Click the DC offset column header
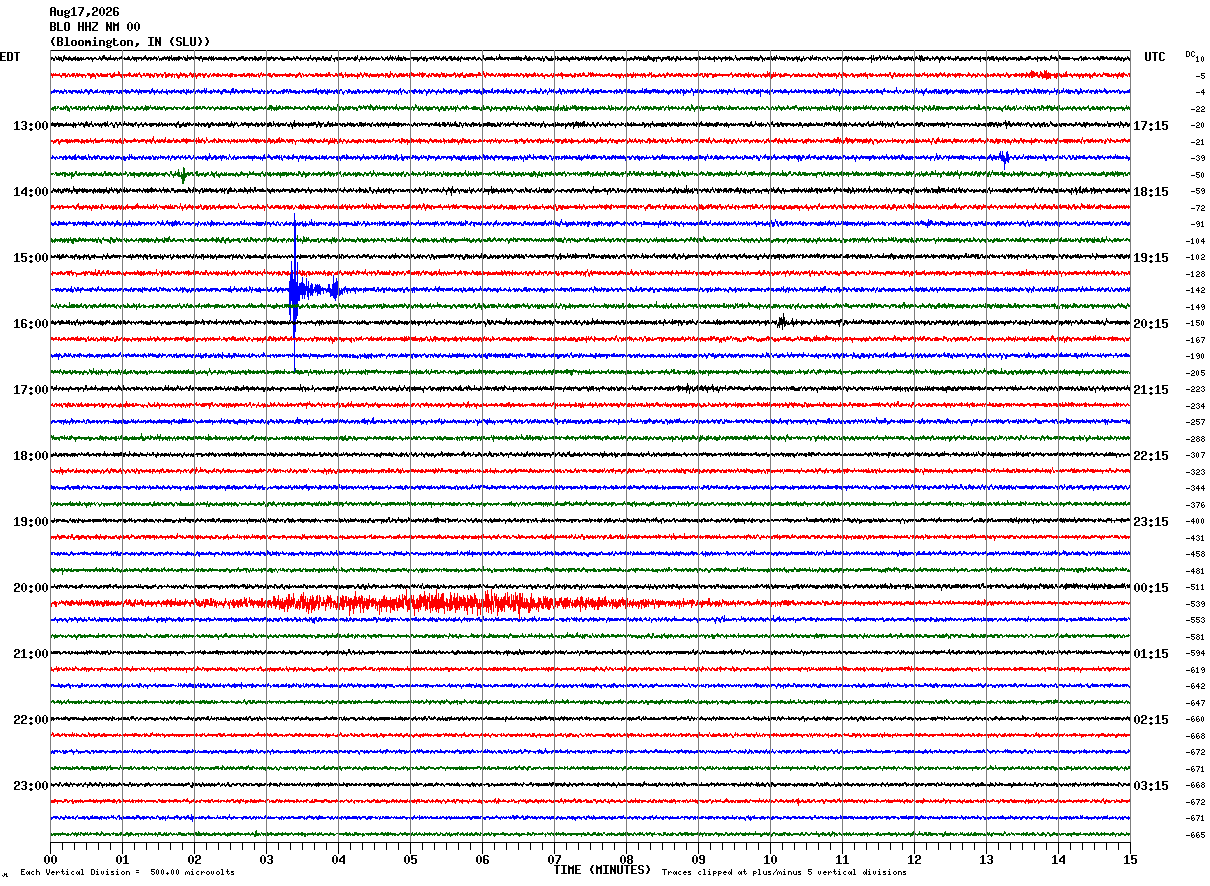This screenshot has width=1210, height=886. (1190, 54)
